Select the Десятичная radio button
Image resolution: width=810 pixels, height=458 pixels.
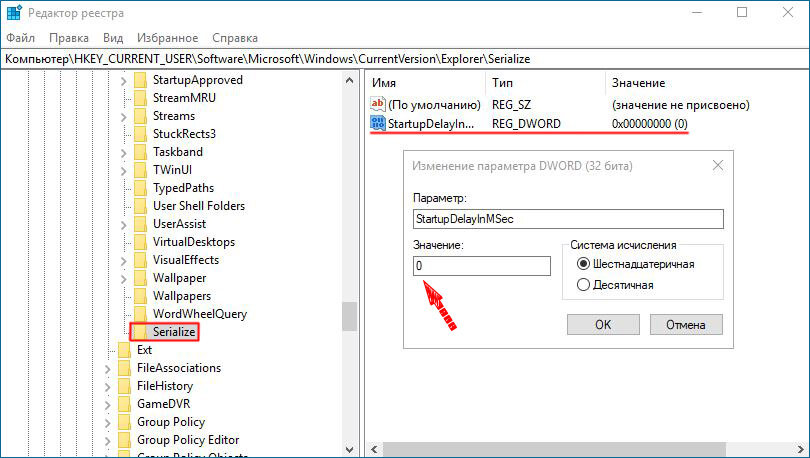pyautogui.click(x=583, y=285)
